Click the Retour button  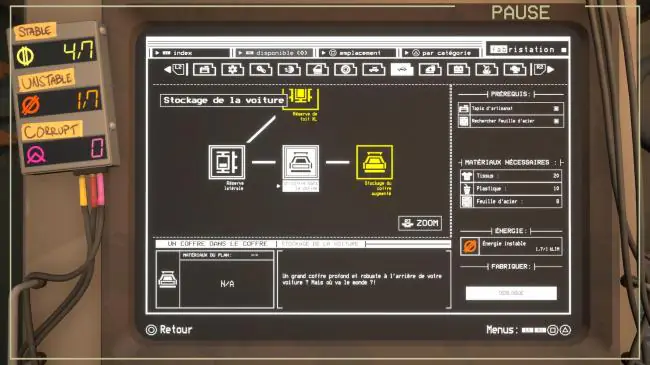(x=169, y=330)
